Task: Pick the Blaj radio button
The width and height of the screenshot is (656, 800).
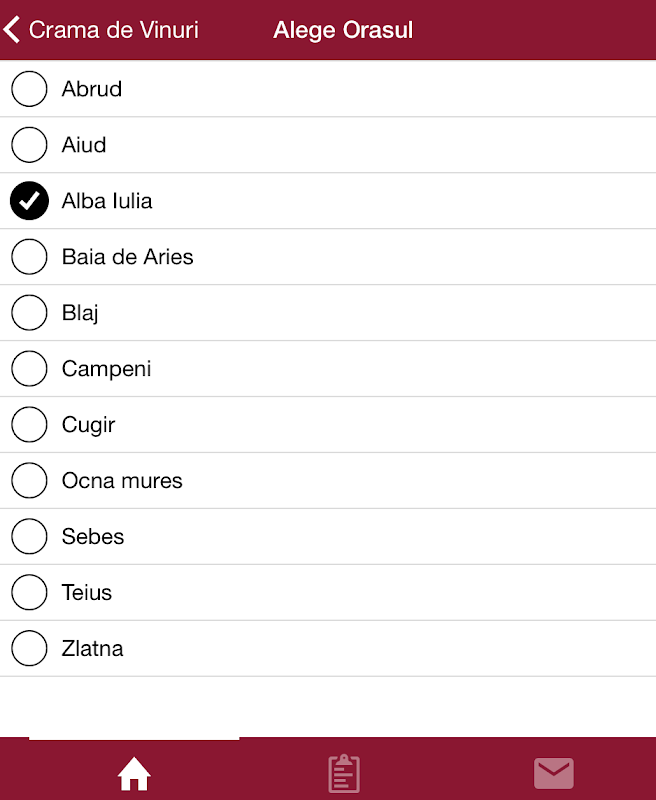Action: click(x=29, y=313)
